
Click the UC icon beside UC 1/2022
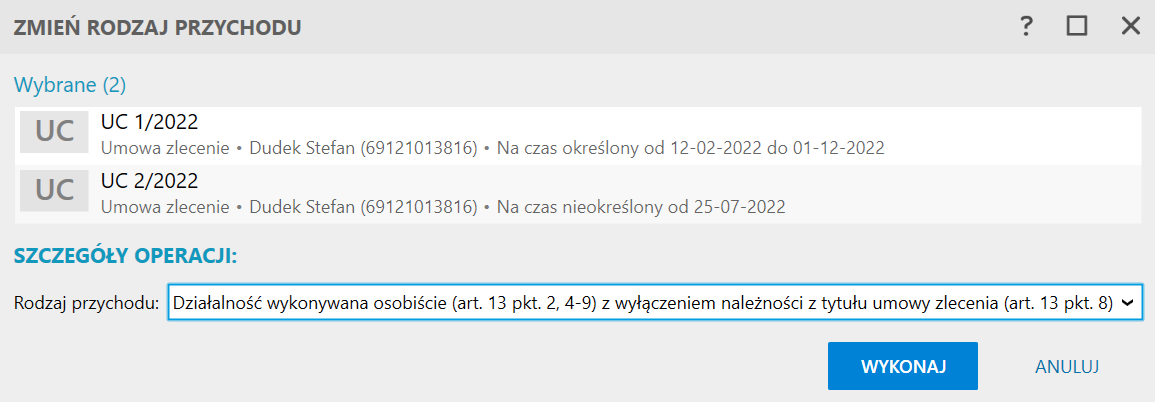[55, 133]
